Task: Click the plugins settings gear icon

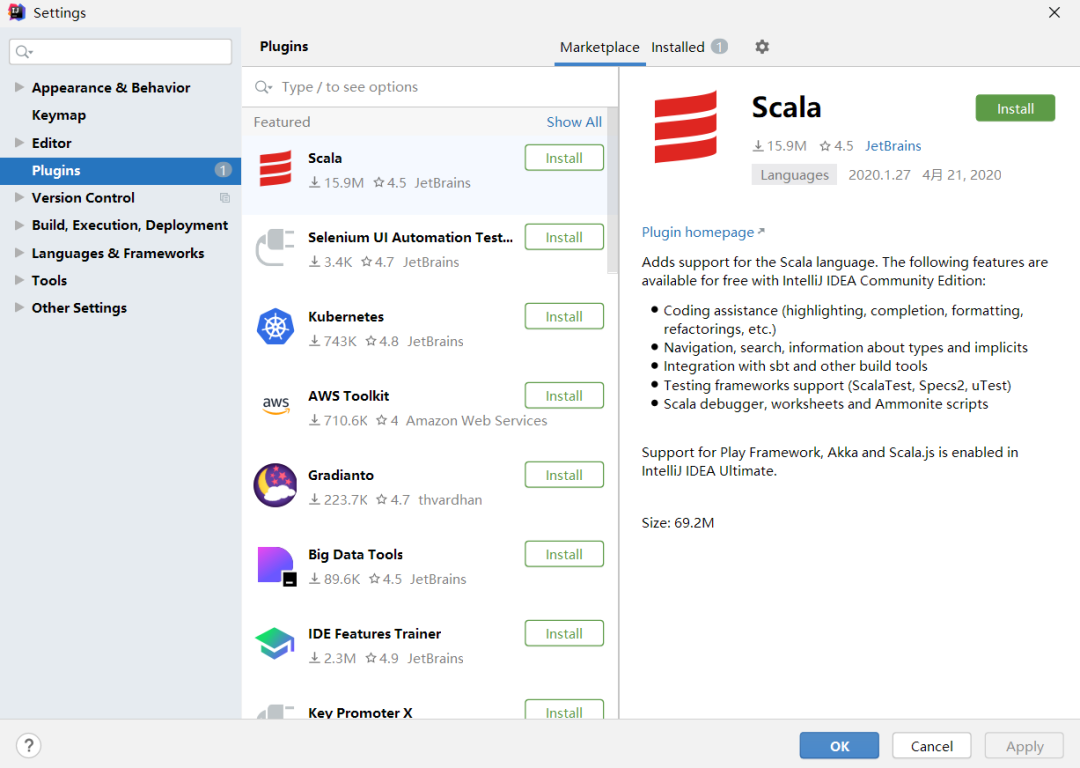Action: (761, 47)
